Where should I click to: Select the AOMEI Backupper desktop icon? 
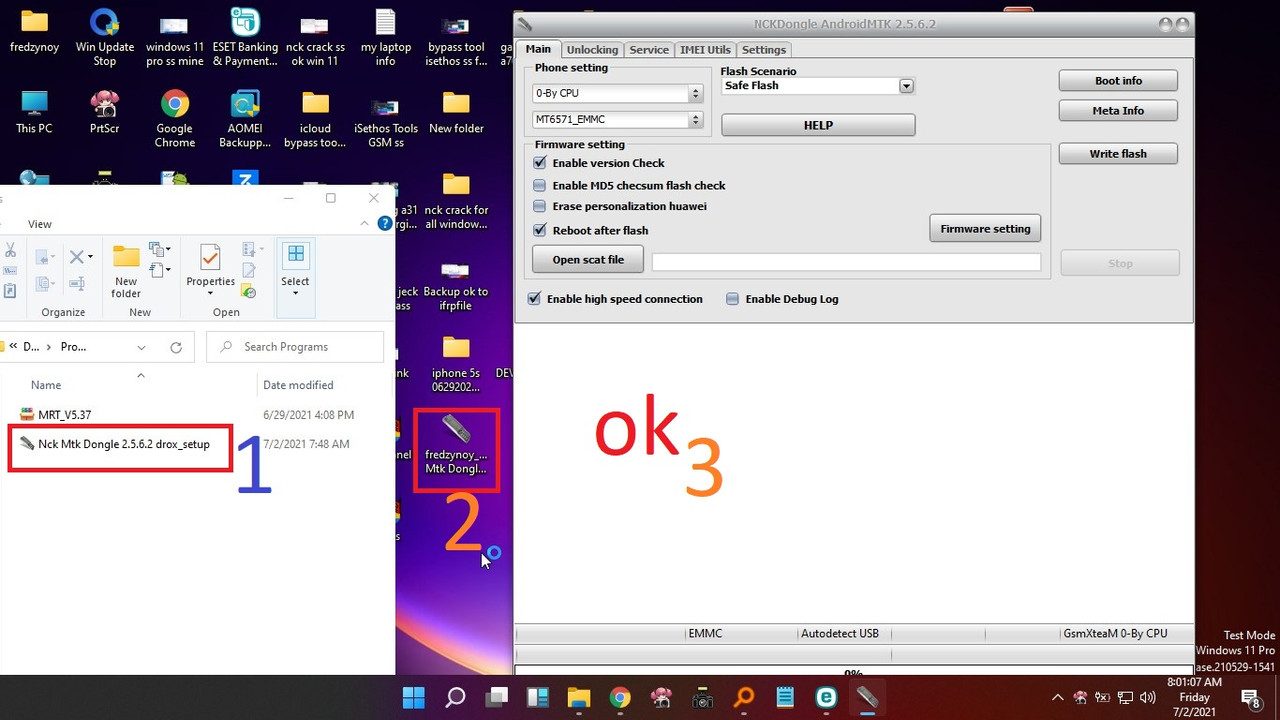click(245, 119)
